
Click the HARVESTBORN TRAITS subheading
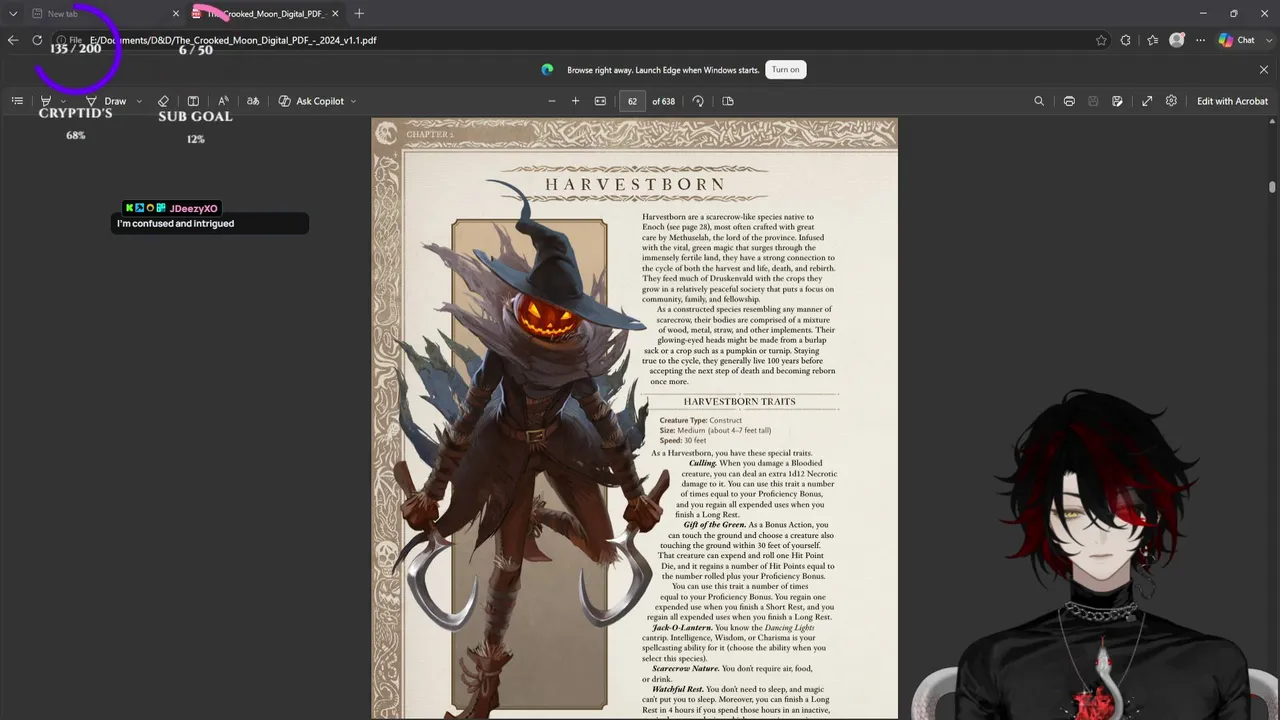(740, 402)
